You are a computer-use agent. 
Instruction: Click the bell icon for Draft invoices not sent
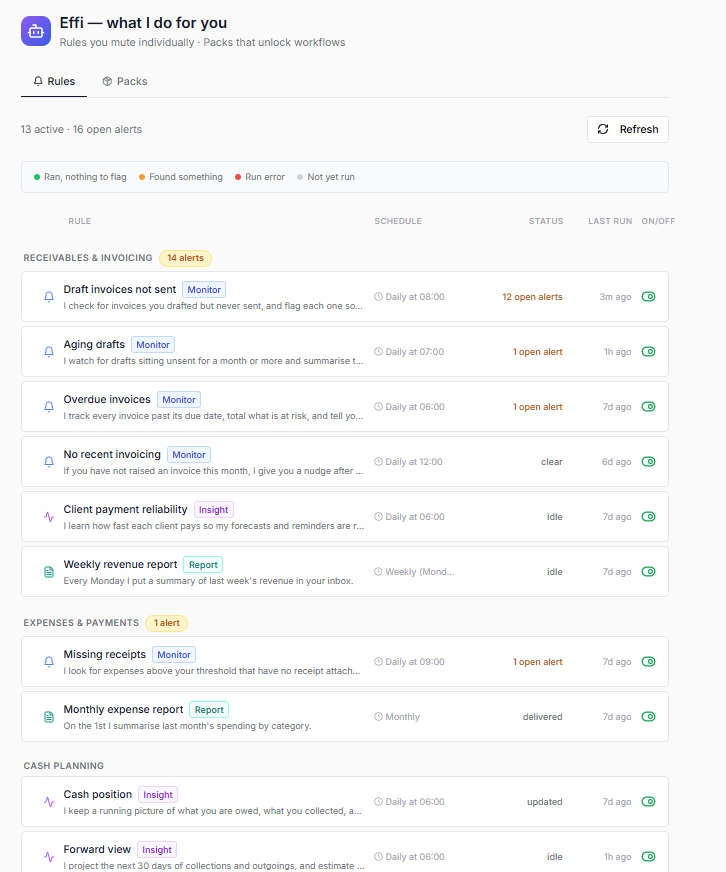49,296
